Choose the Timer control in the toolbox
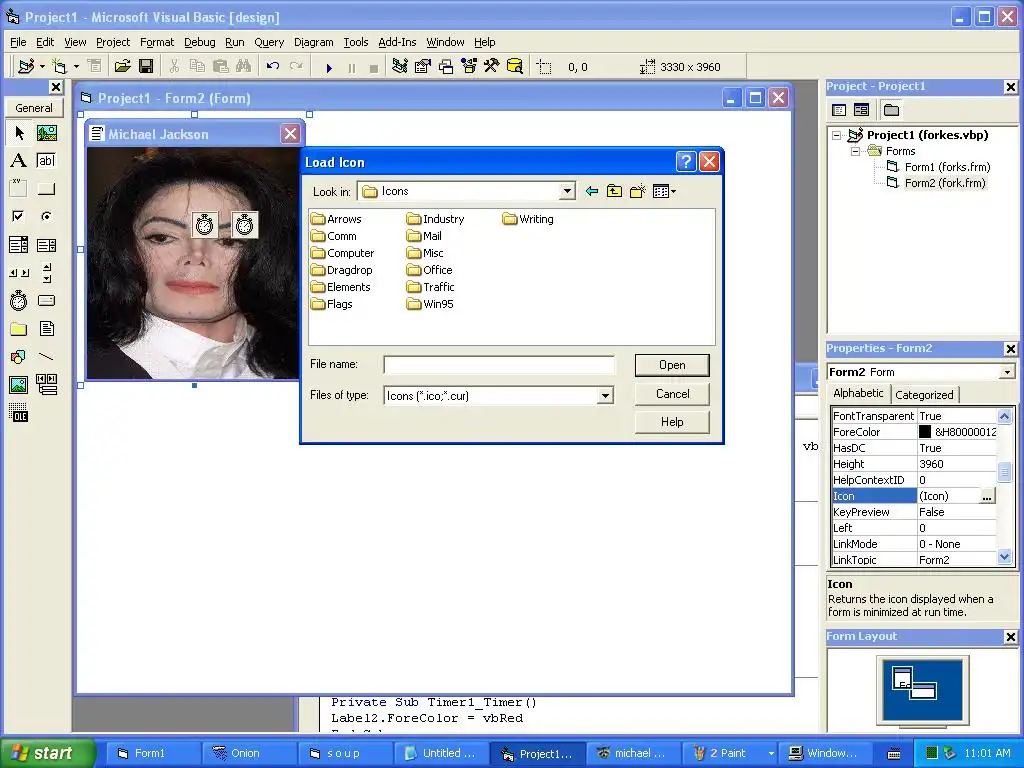 point(19,300)
